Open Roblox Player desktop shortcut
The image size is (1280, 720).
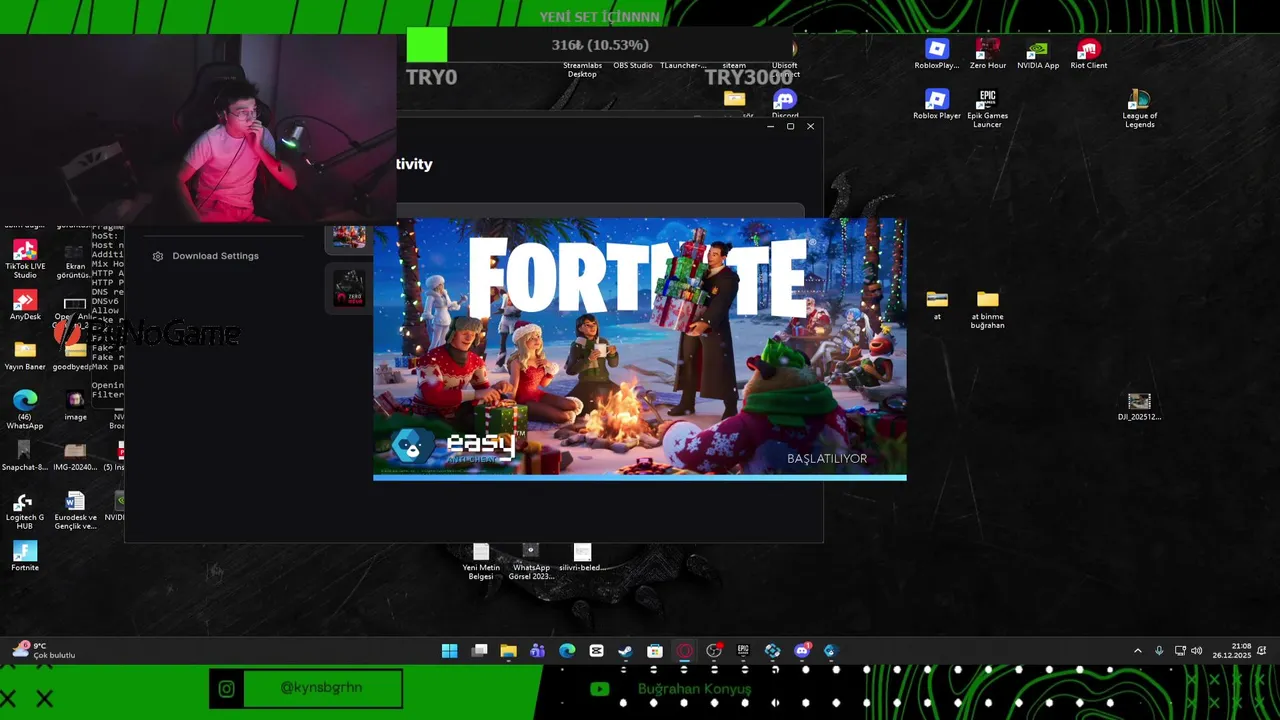937,104
